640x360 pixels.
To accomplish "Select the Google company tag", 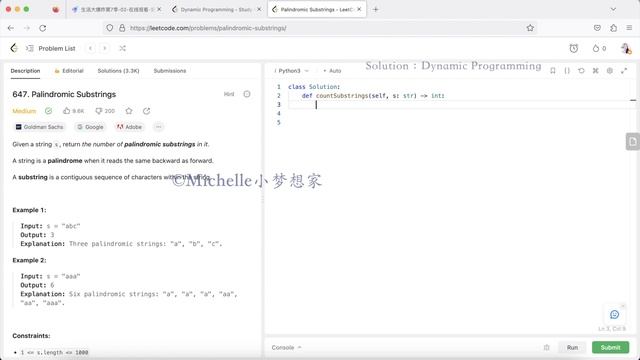I will click(90, 127).
